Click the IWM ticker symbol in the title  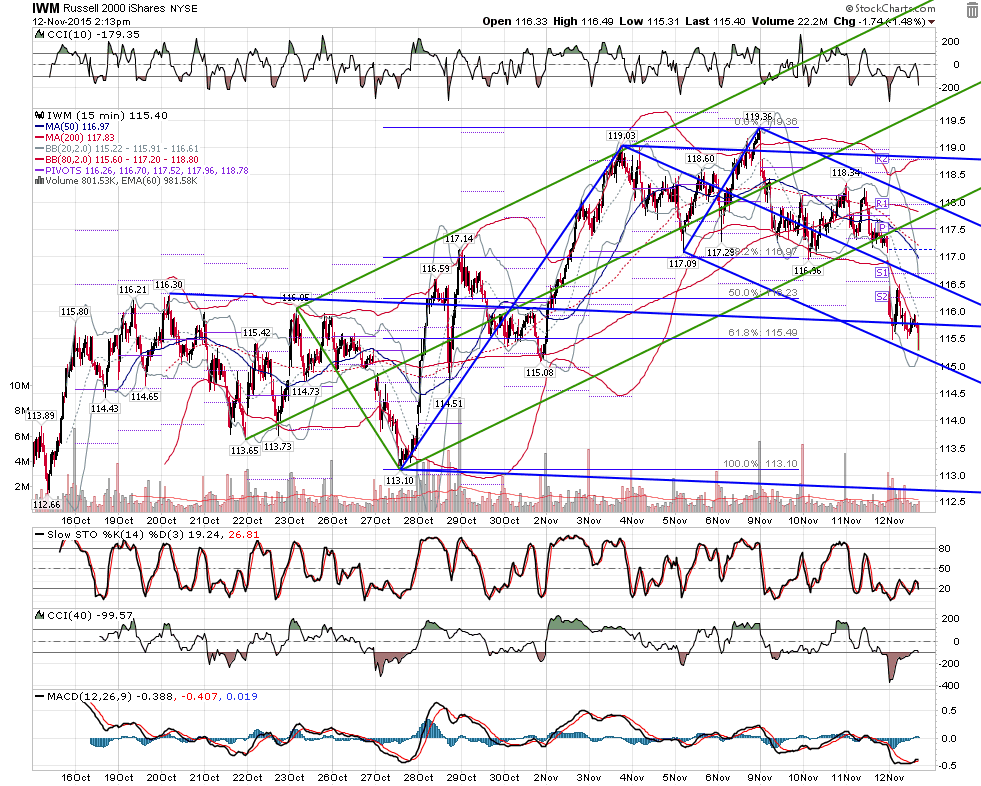coord(46,8)
